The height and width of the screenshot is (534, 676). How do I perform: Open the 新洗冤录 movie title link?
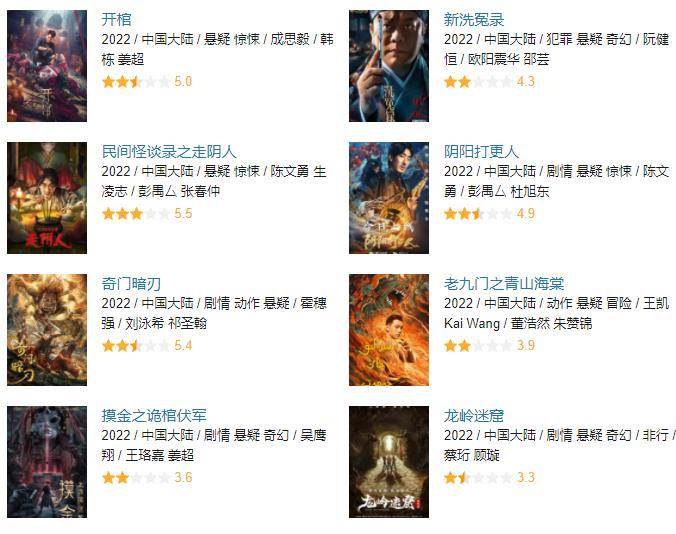pos(474,19)
